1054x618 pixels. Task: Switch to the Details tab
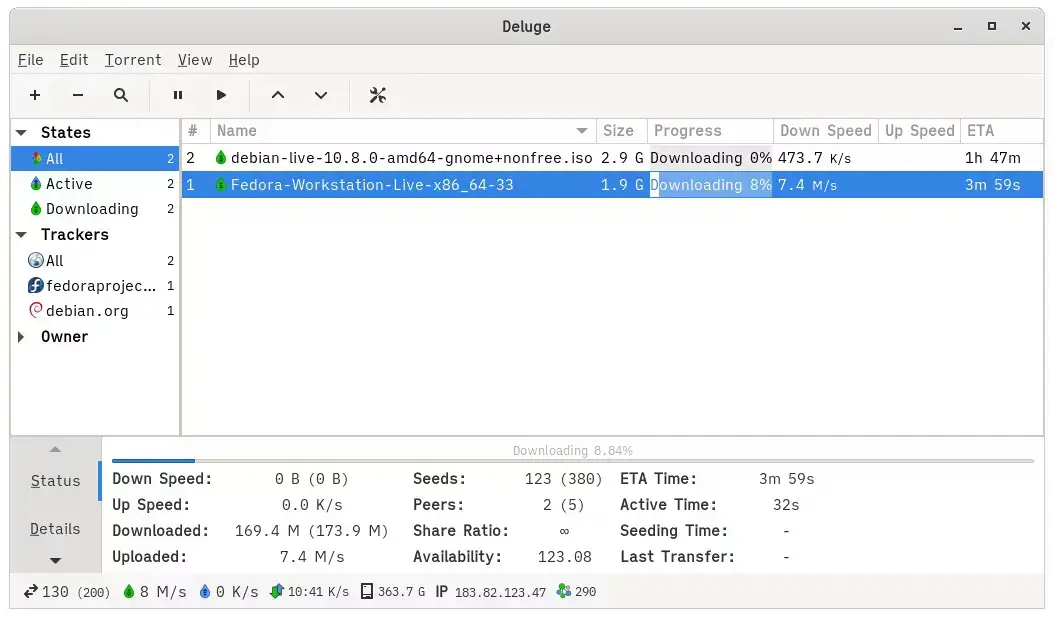click(x=55, y=529)
